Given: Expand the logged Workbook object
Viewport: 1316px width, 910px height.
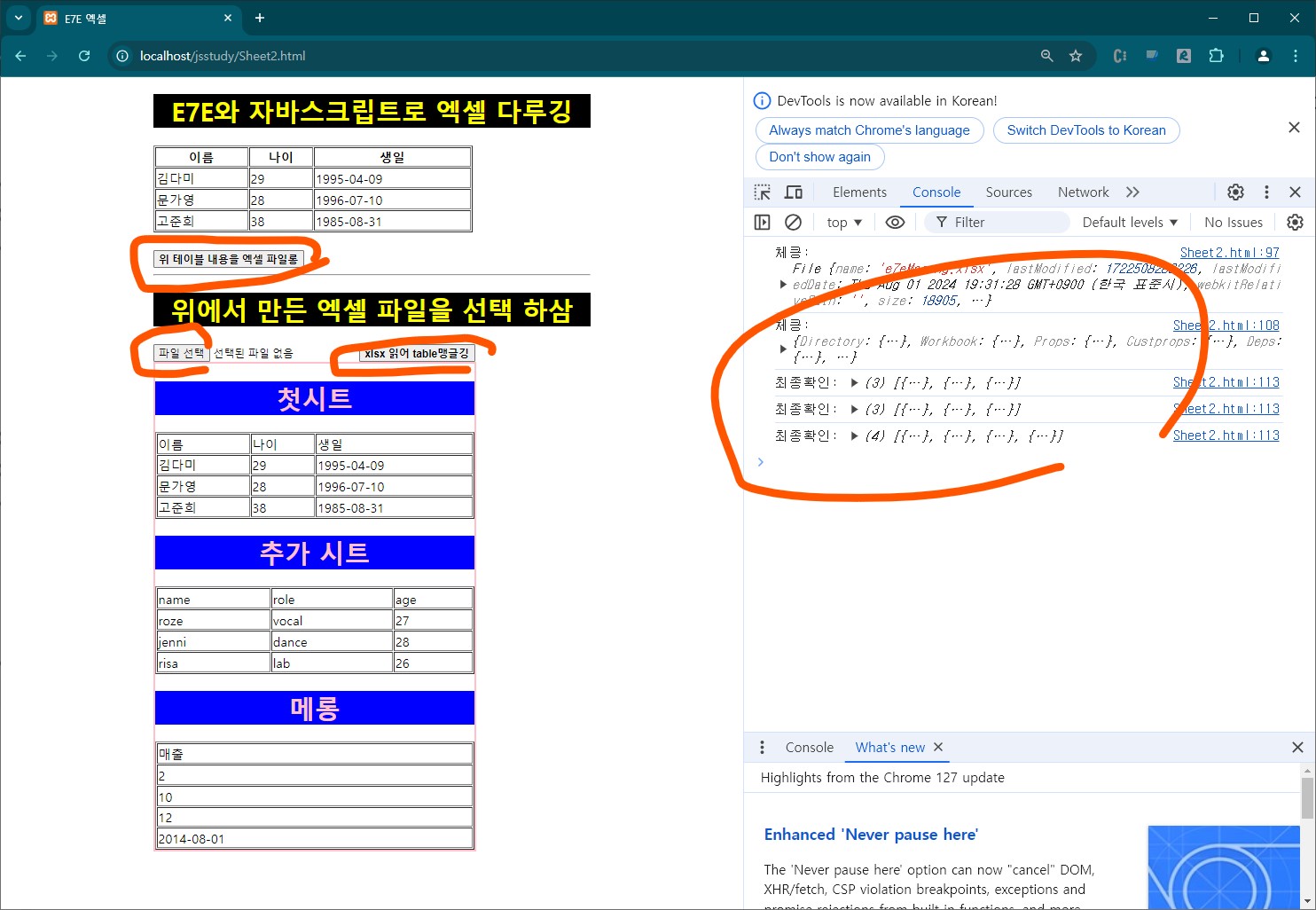Looking at the screenshot, I should 783,349.
